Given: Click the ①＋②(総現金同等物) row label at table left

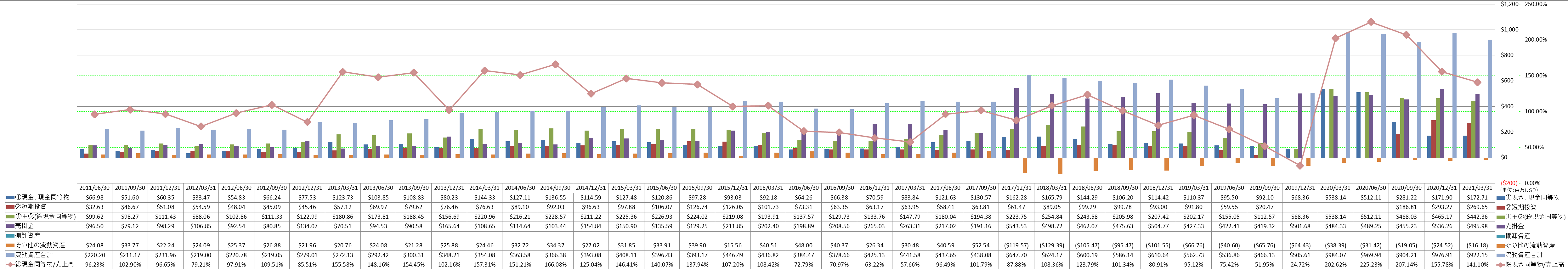Looking at the screenshot, I should 45,217.
